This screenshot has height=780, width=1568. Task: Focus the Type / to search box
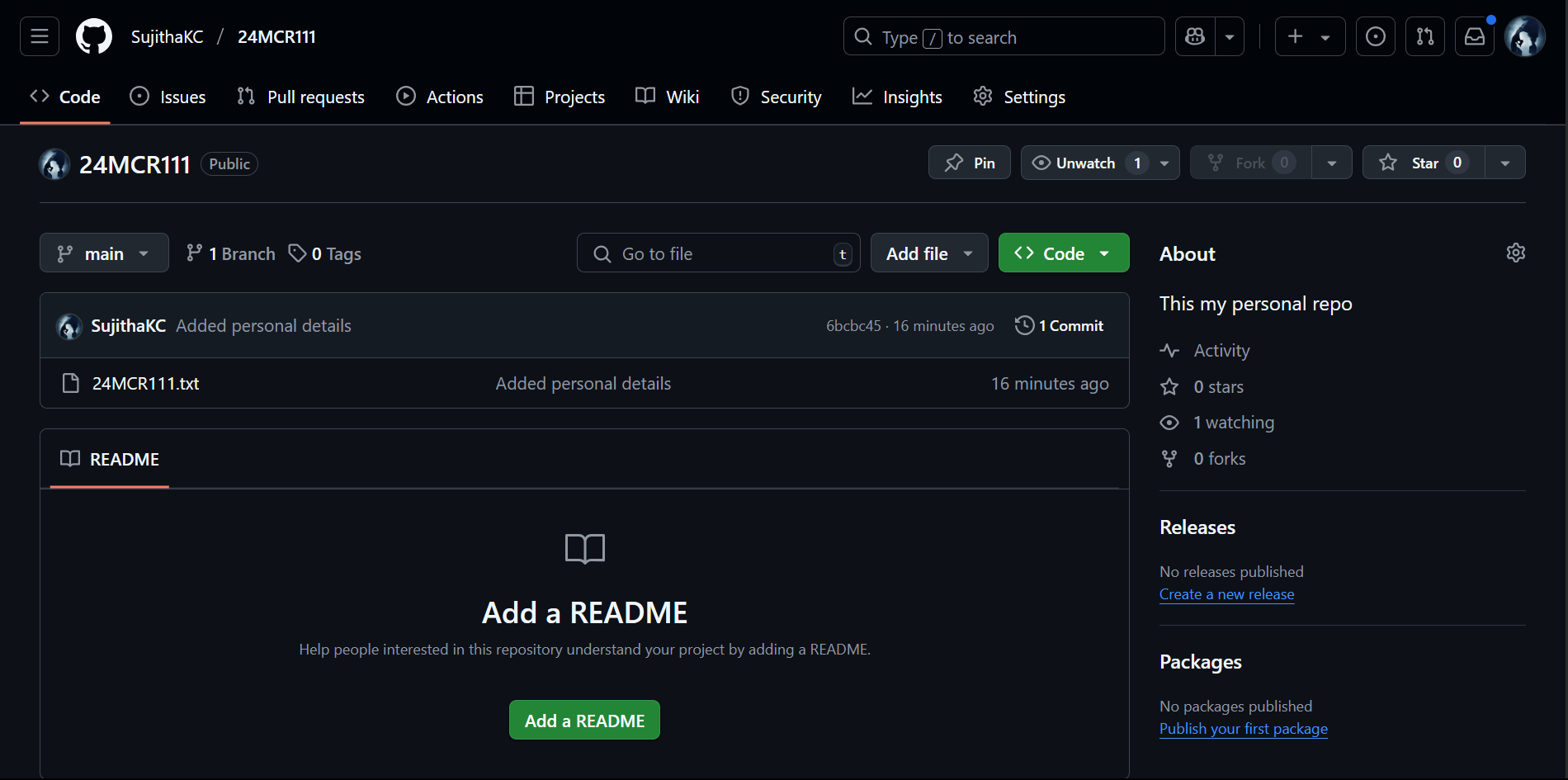point(1004,36)
